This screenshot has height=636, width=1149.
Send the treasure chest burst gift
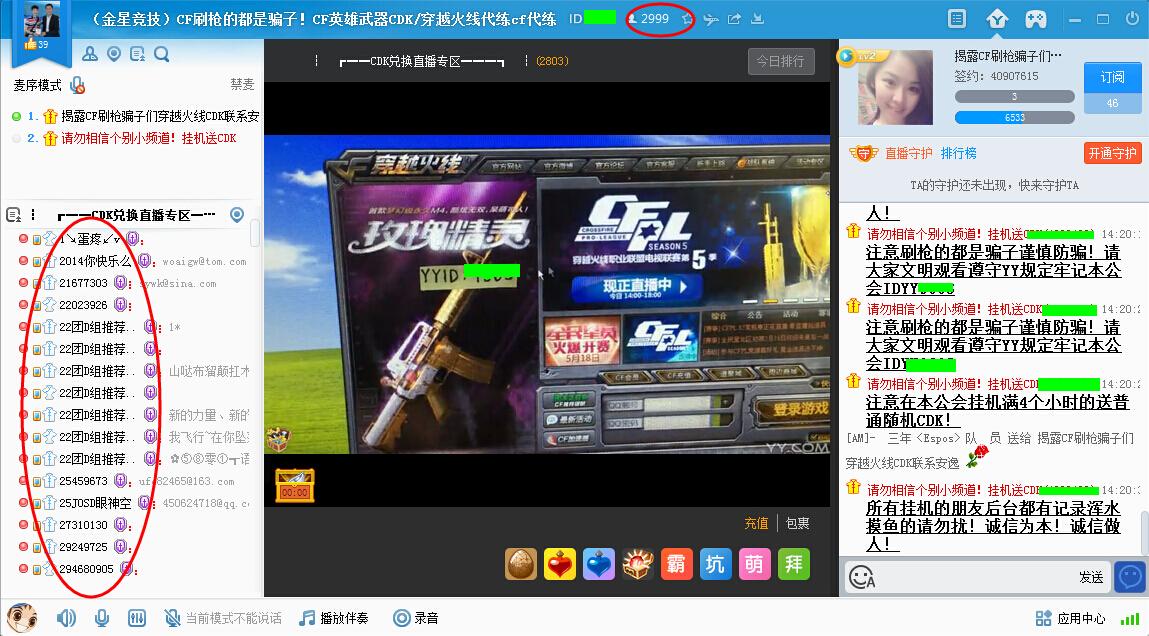(638, 564)
